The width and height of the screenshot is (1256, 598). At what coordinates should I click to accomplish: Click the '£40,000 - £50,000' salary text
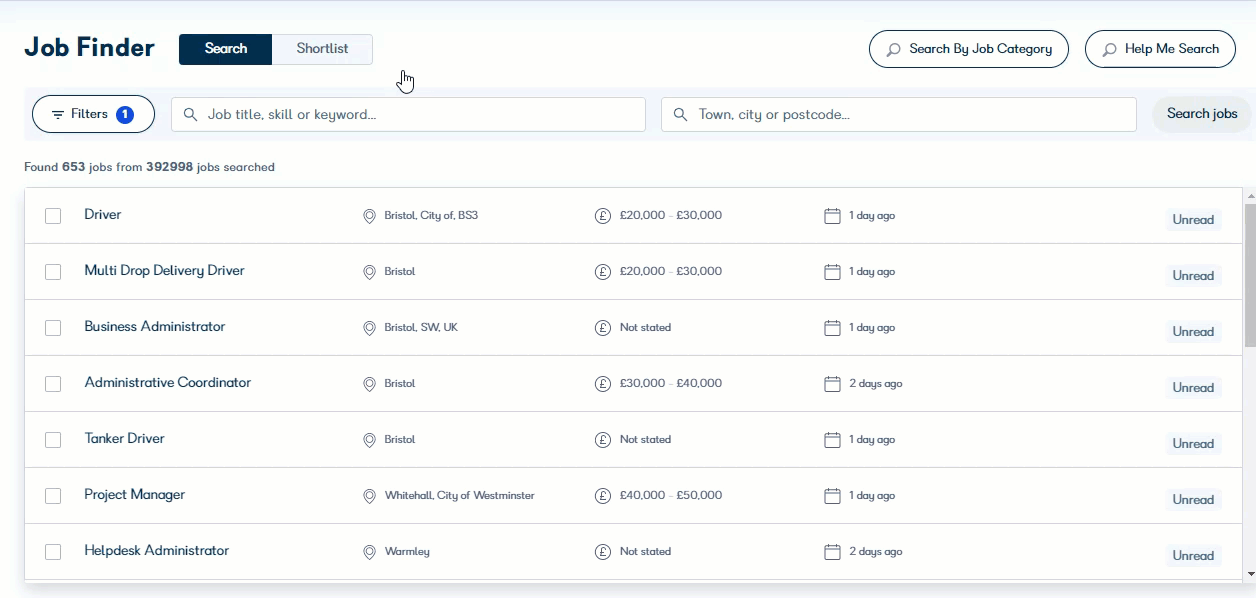click(x=670, y=496)
